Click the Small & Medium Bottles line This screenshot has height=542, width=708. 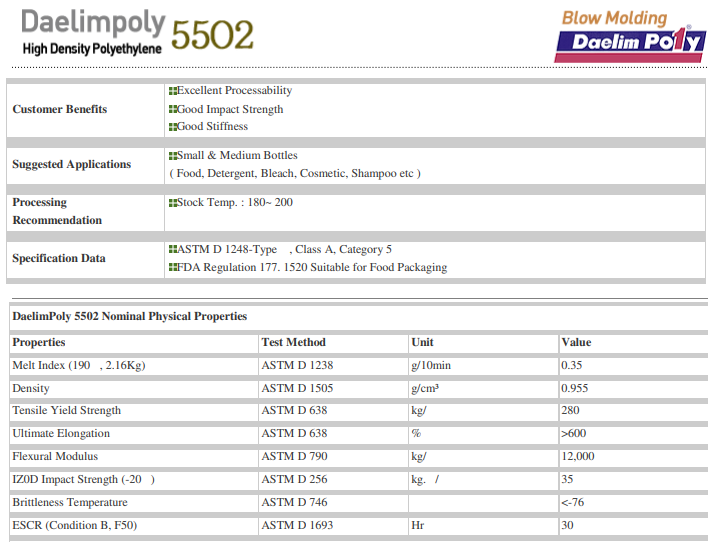coord(233,155)
